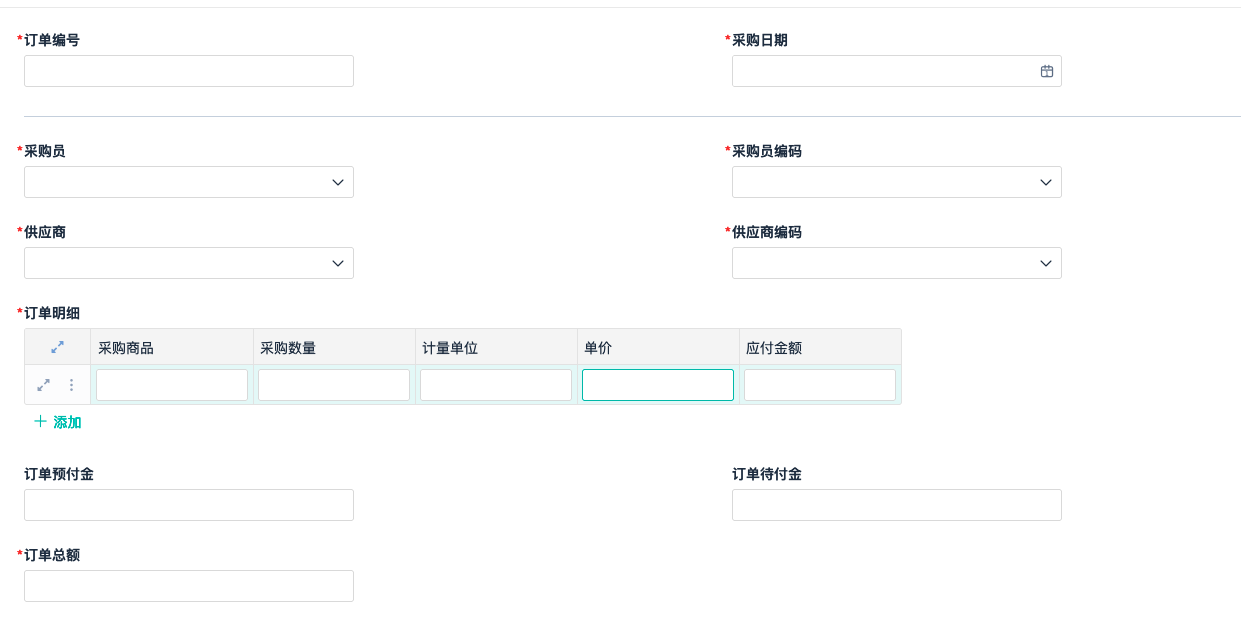Open the calendar icon in 采购日期 field
Image resolution: width=1241 pixels, height=634 pixels.
click(x=1046, y=71)
